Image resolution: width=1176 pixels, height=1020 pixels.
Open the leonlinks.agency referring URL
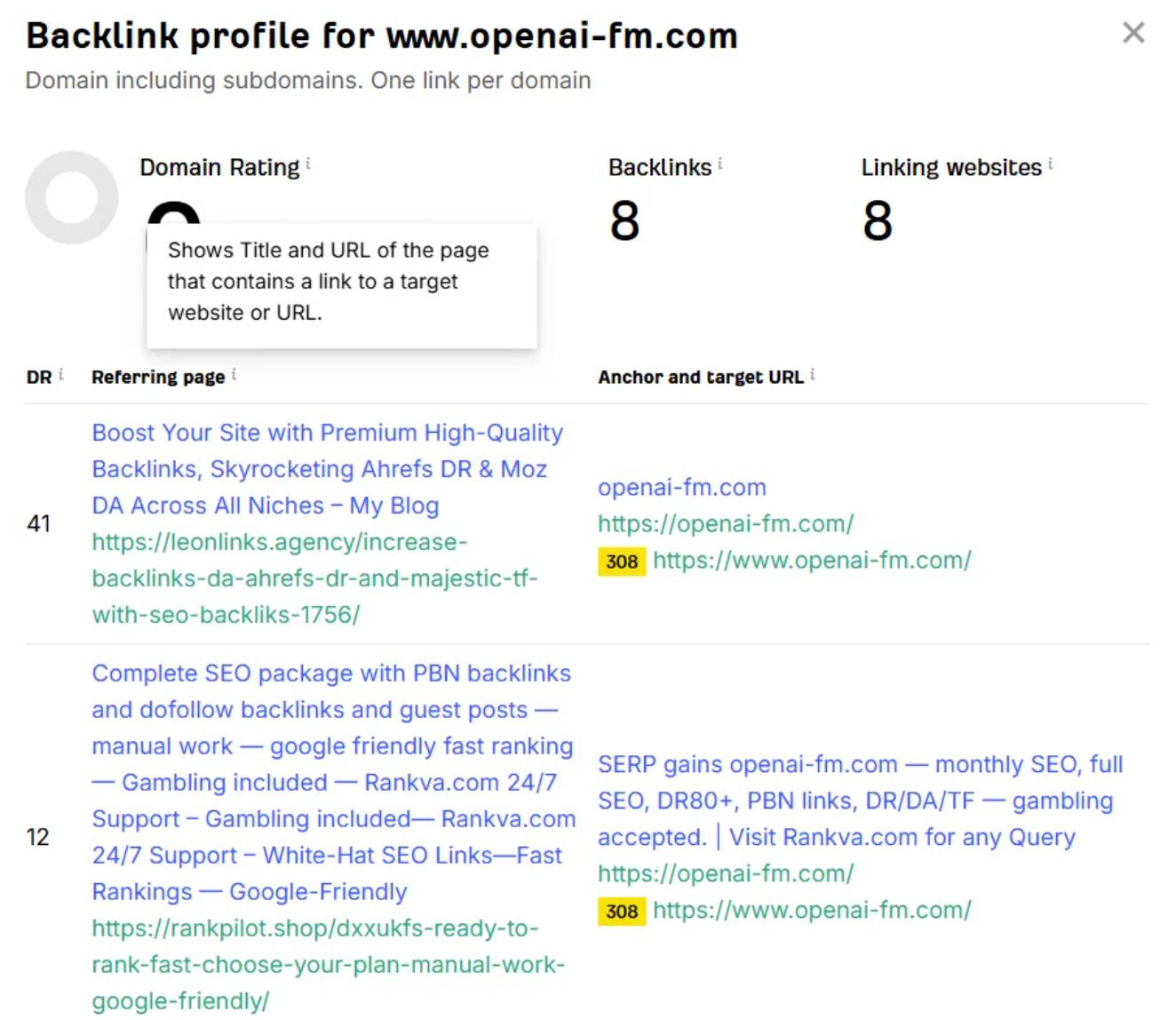pyautogui.click(x=315, y=578)
